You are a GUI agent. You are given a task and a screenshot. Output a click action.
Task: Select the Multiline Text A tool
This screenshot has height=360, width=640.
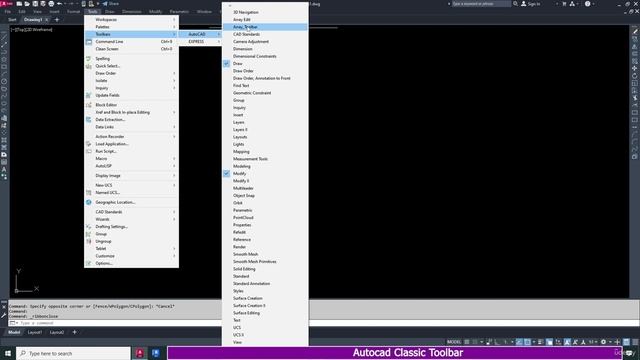(x=4, y=169)
